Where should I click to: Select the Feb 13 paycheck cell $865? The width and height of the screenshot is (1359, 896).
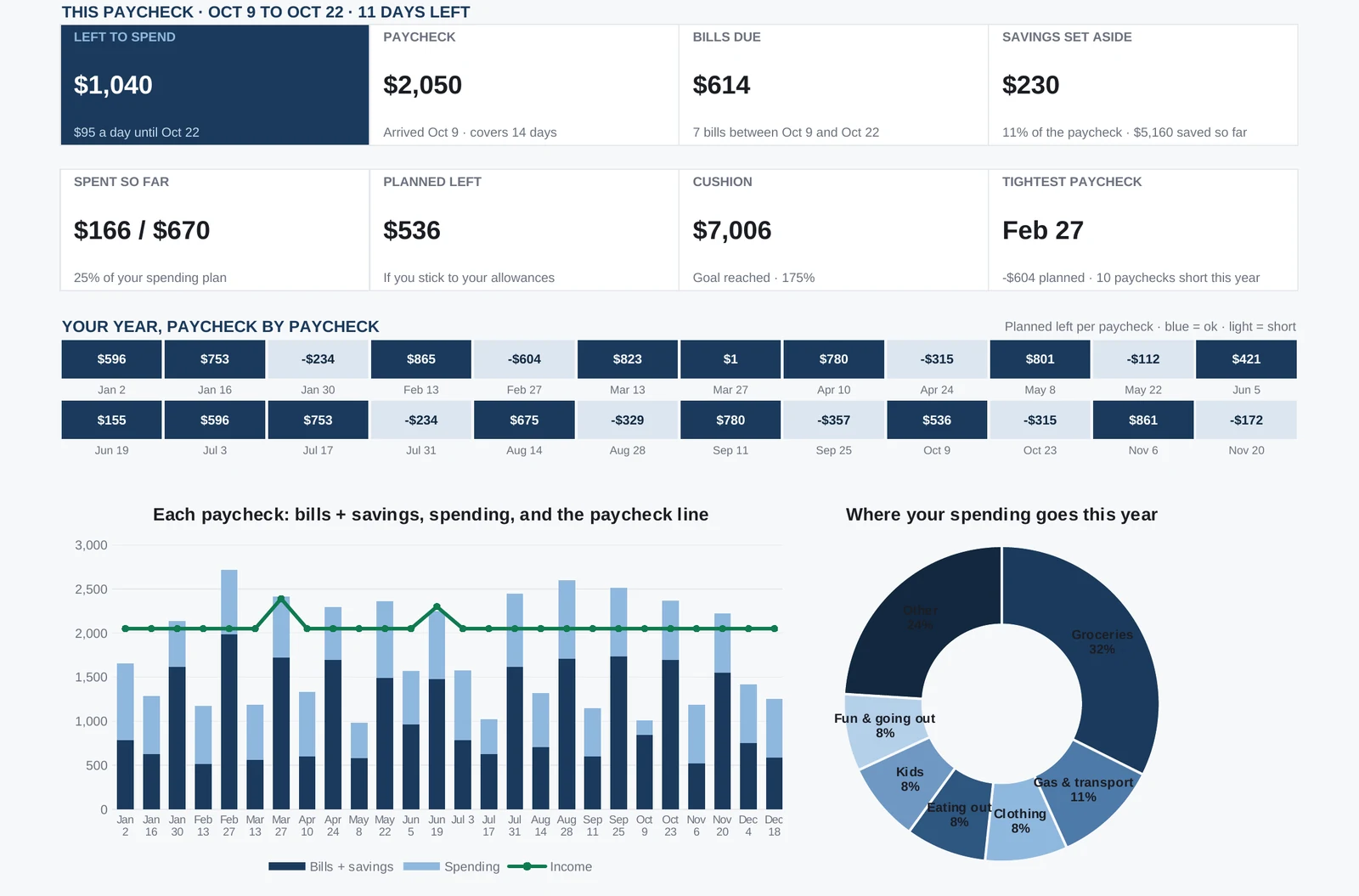click(421, 359)
